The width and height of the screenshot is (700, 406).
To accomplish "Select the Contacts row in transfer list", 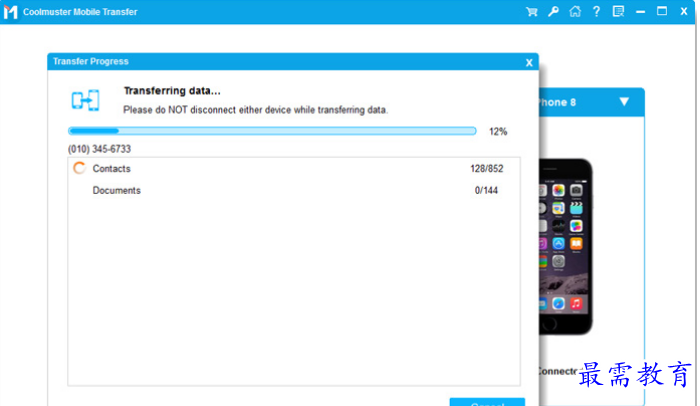I will (x=294, y=168).
